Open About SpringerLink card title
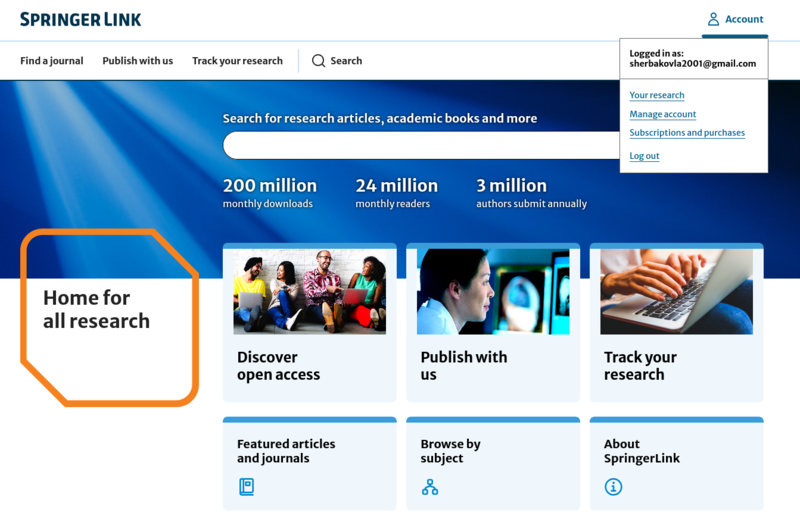The image size is (800, 522). pos(642,451)
